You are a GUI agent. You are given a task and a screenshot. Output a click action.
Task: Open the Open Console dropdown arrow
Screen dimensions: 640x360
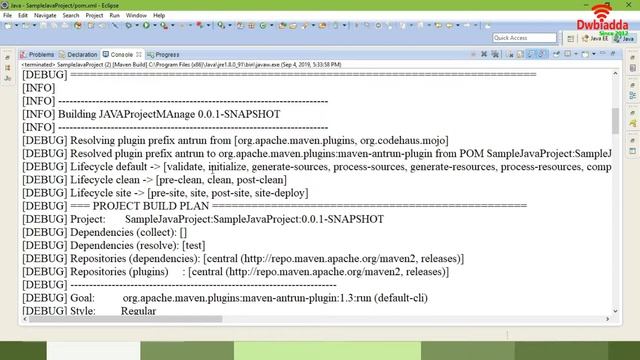point(594,54)
